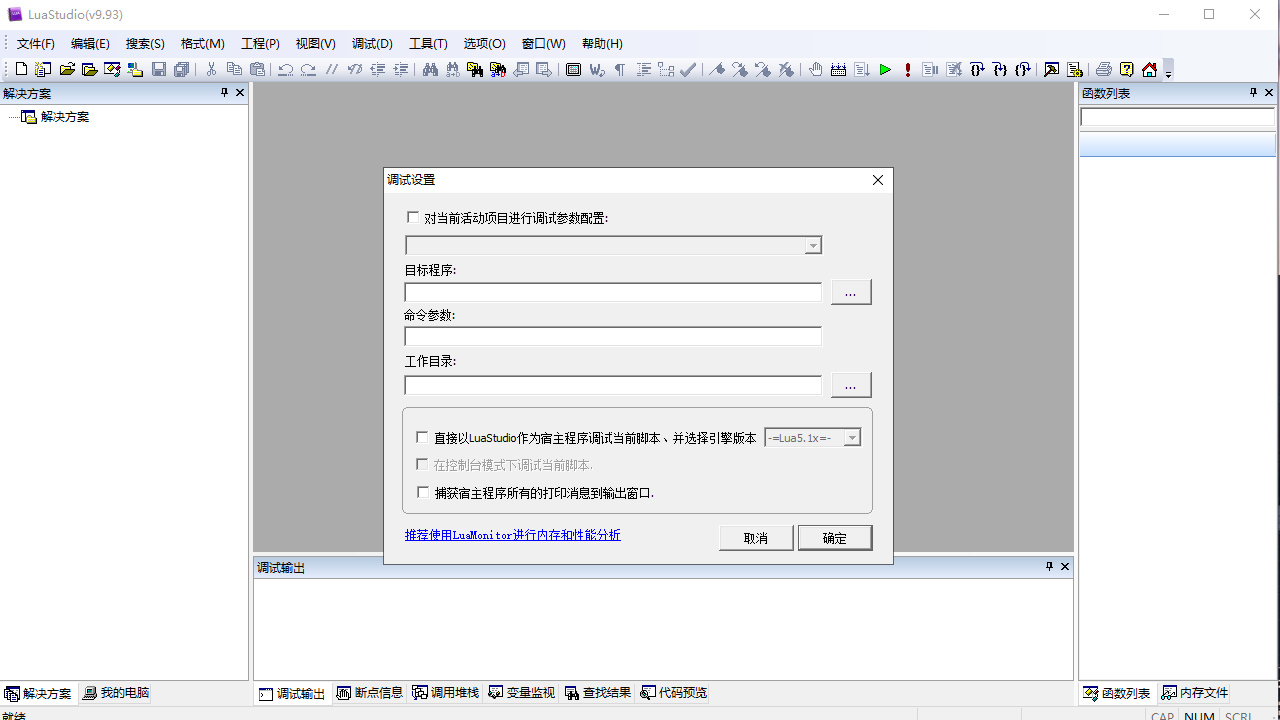Click the browse button beside 工作目录

click(849, 384)
